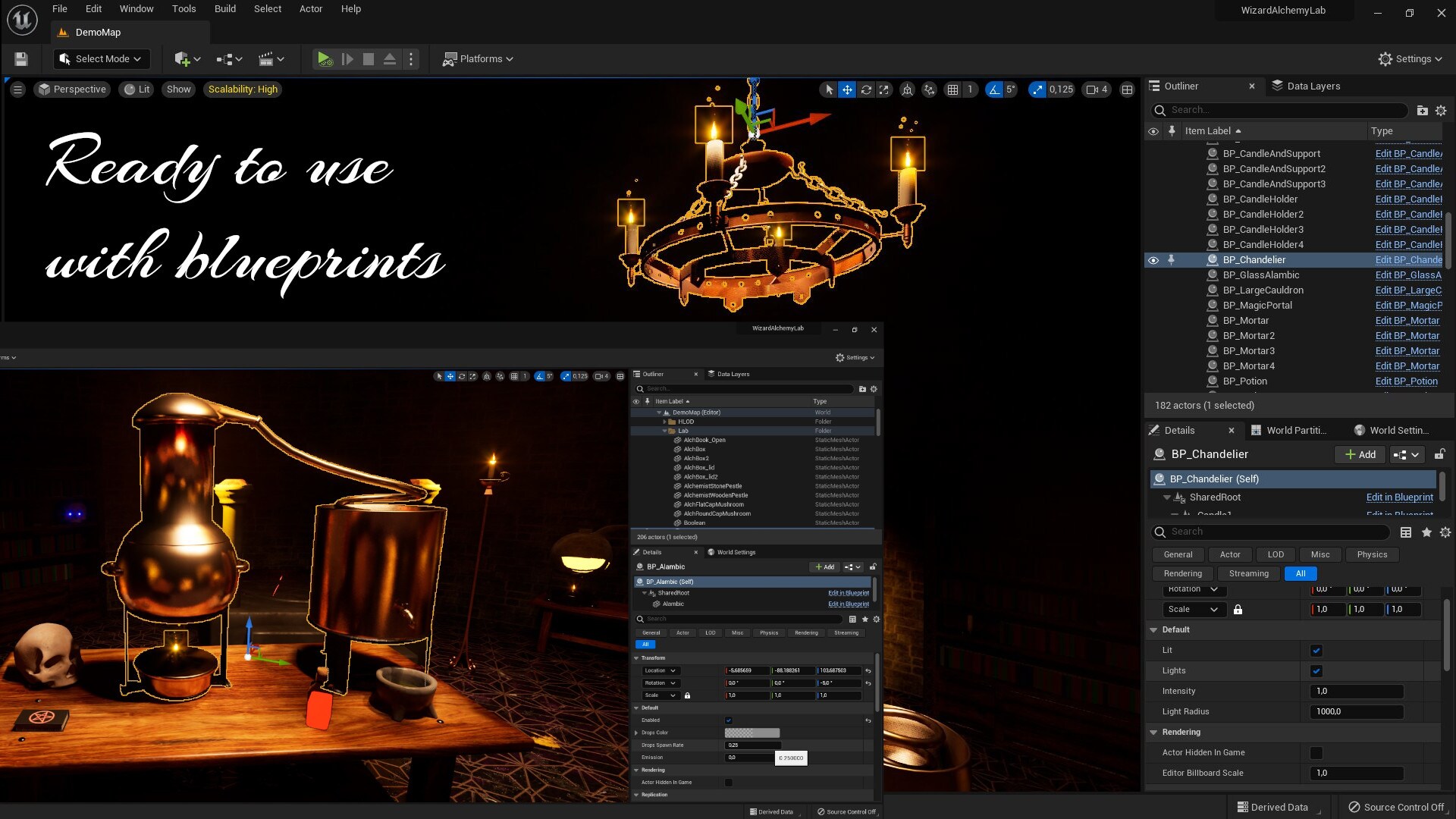Screen dimensions: 1456x819
Task: Select the Move tool in viewport toolbar
Action: (848, 89)
